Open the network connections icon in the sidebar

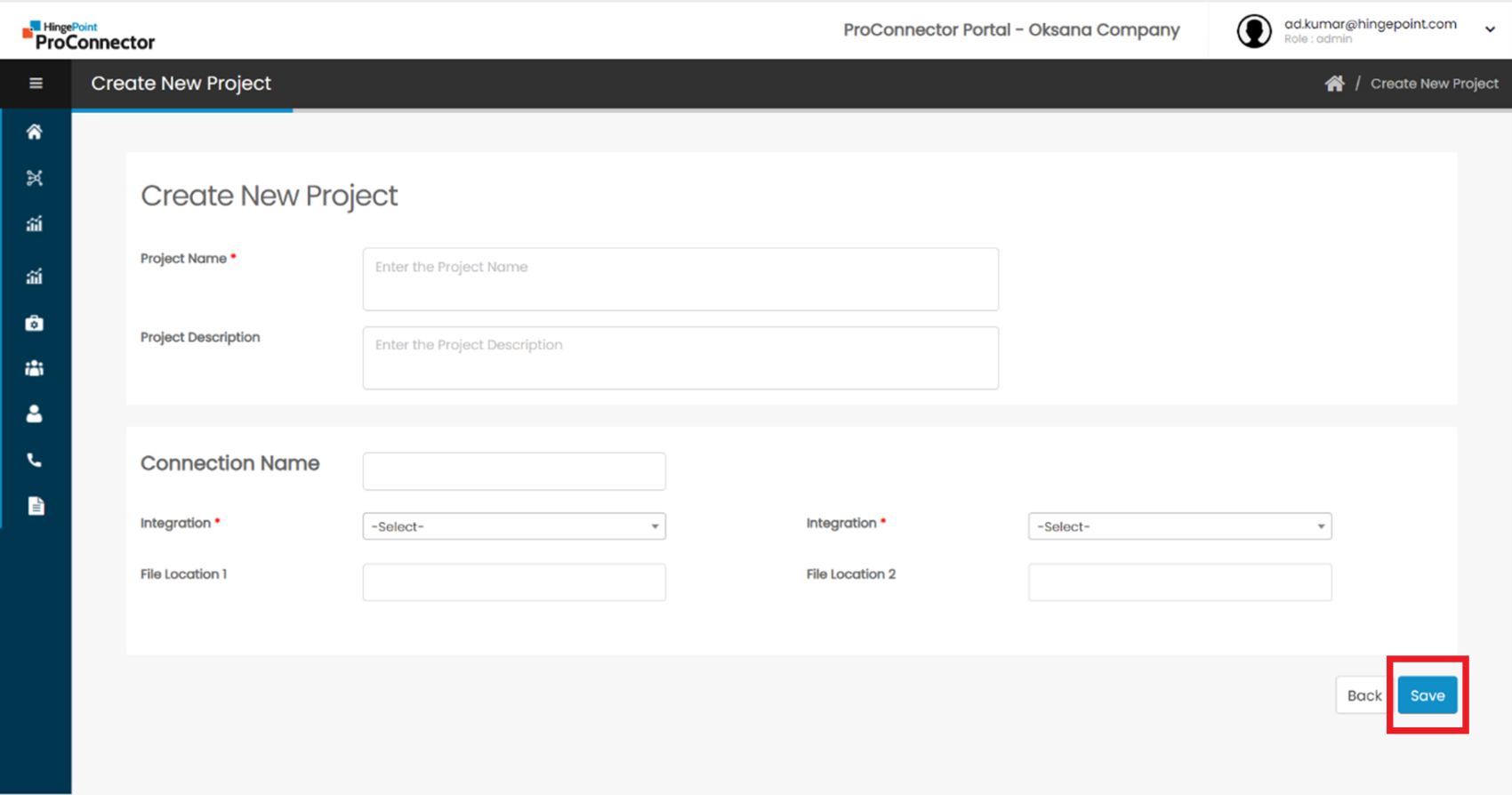pyautogui.click(x=35, y=178)
